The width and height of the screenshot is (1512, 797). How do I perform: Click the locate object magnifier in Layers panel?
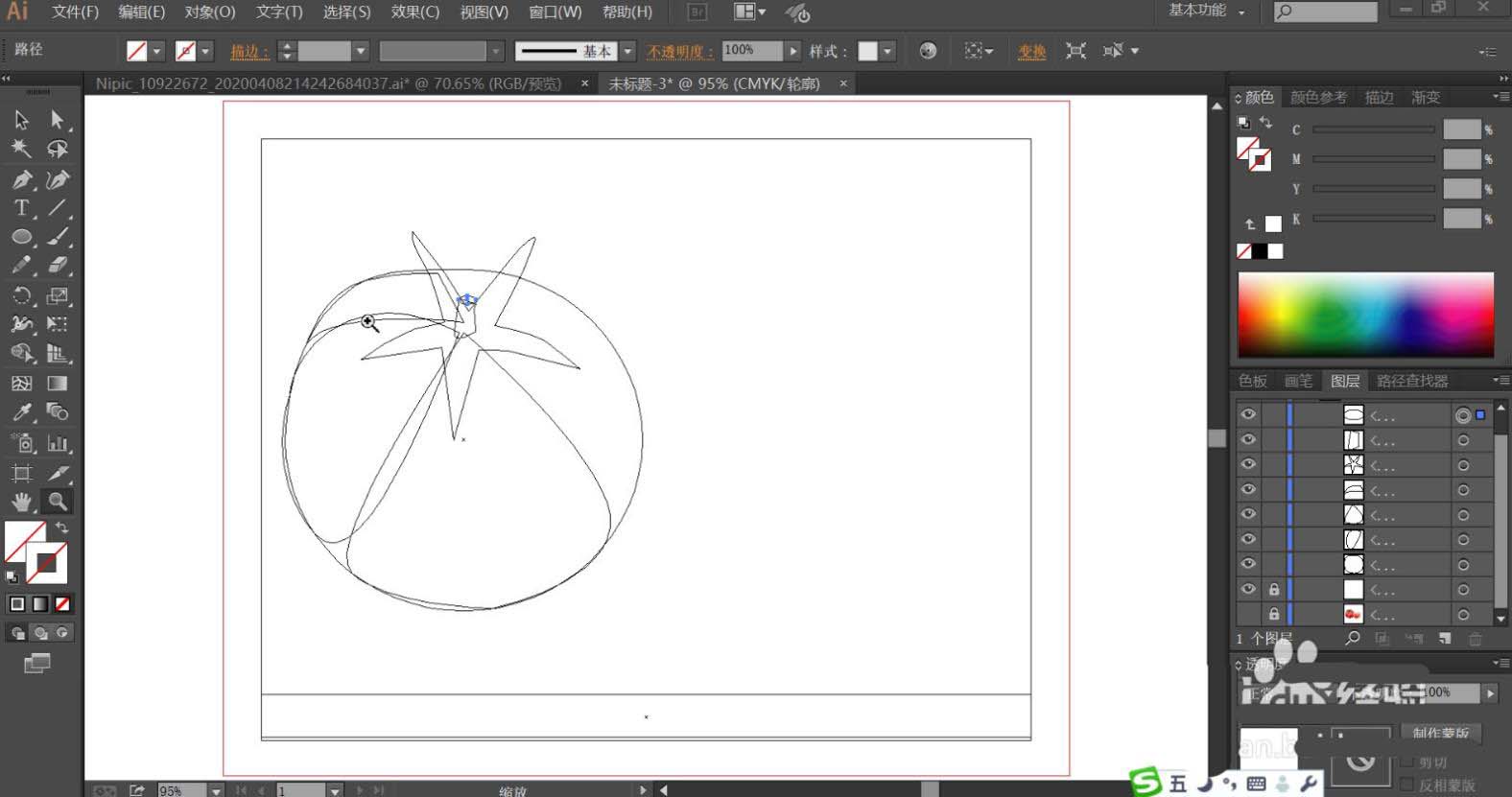(x=1353, y=638)
